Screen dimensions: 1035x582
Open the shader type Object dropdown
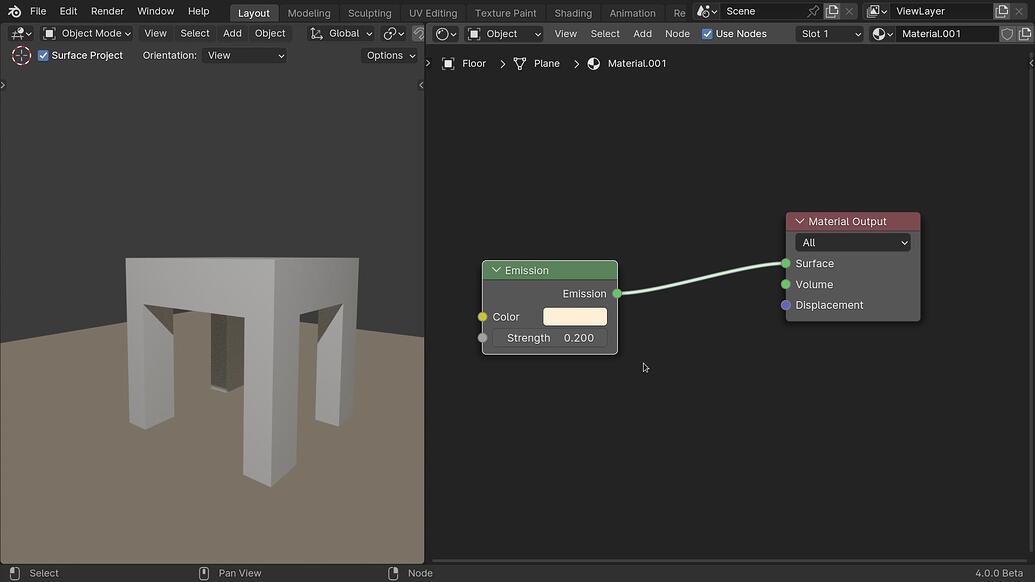(504, 34)
